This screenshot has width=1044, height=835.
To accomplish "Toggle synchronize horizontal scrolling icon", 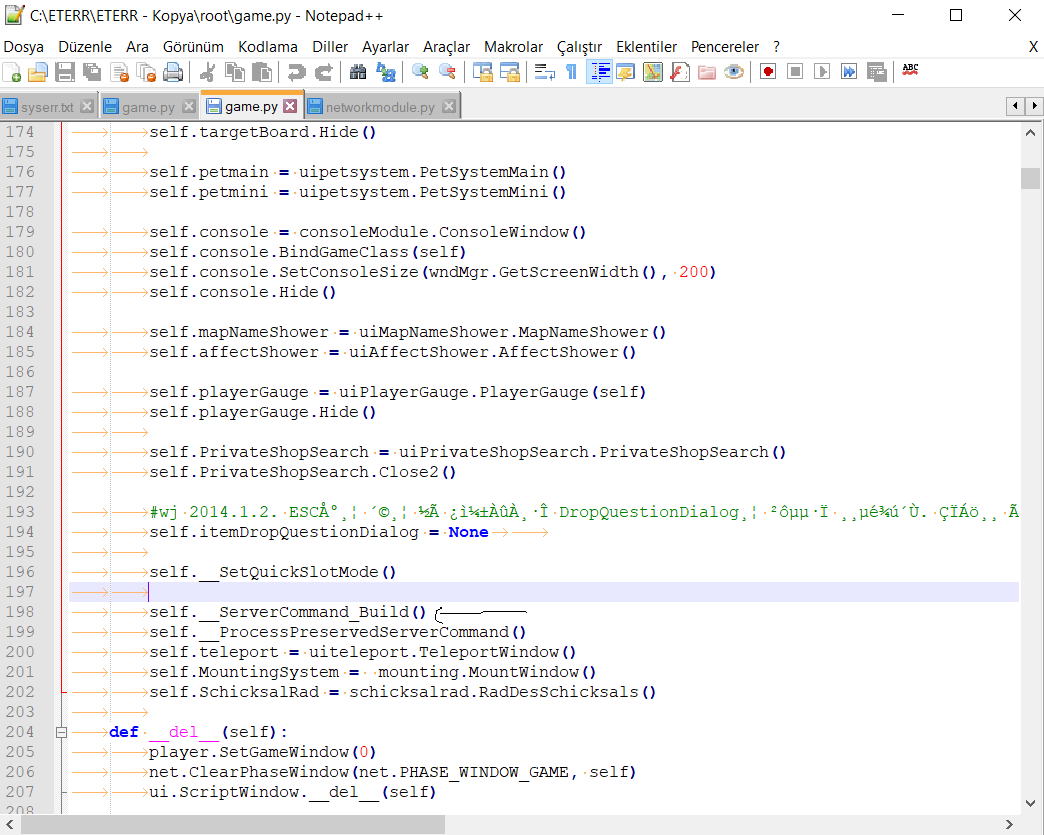I will [509, 72].
